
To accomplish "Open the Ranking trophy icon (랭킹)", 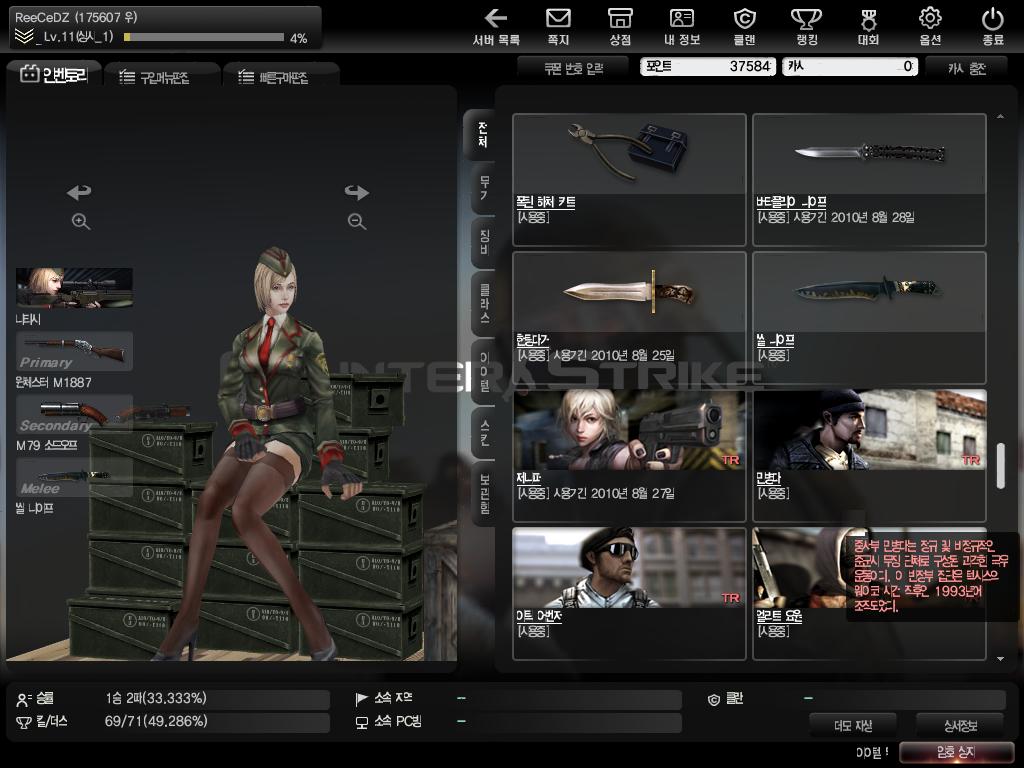I will [x=807, y=26].
